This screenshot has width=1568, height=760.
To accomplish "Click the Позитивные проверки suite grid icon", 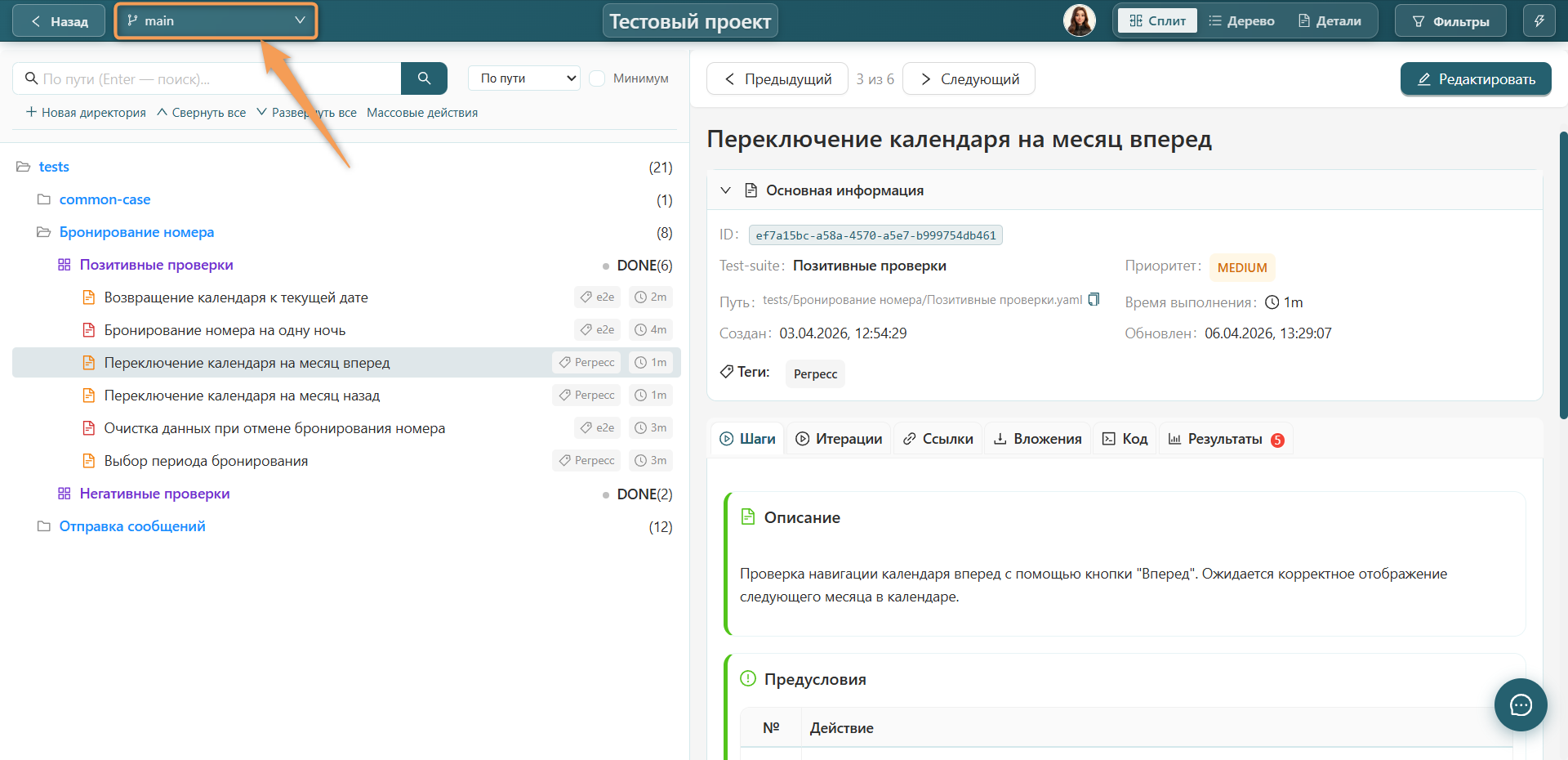I will (x=65, y=265).
